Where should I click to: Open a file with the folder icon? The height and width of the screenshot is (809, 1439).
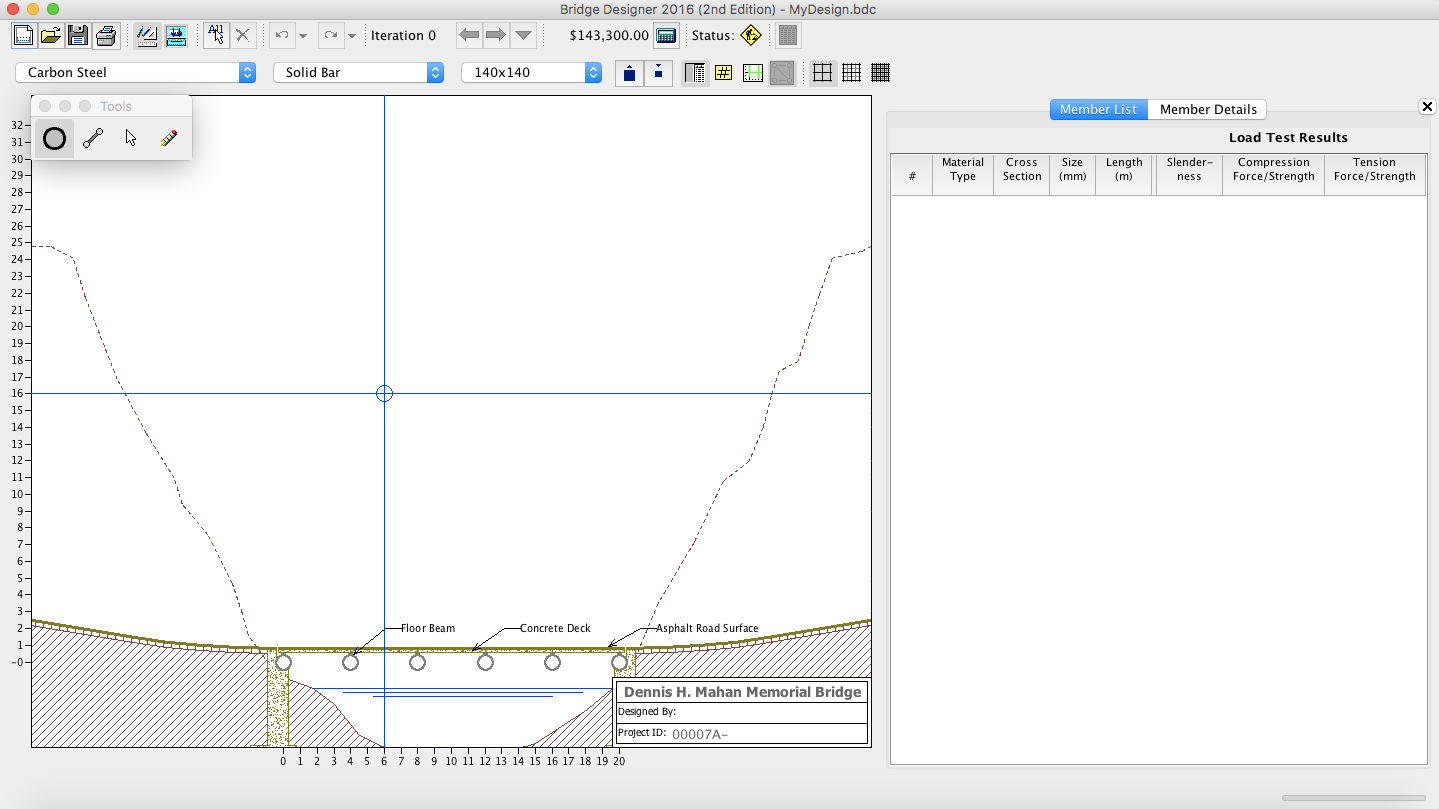click(x=51, y=36)
